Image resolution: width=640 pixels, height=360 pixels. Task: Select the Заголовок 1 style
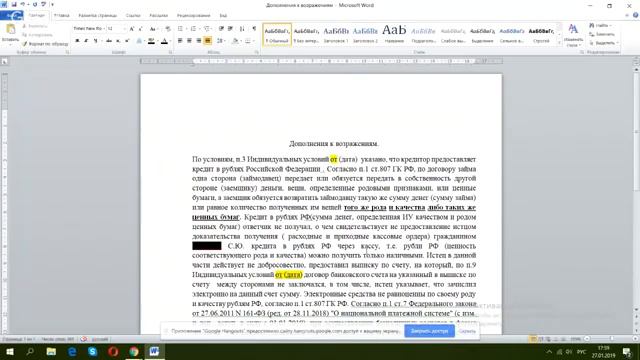tap(336, 34)
